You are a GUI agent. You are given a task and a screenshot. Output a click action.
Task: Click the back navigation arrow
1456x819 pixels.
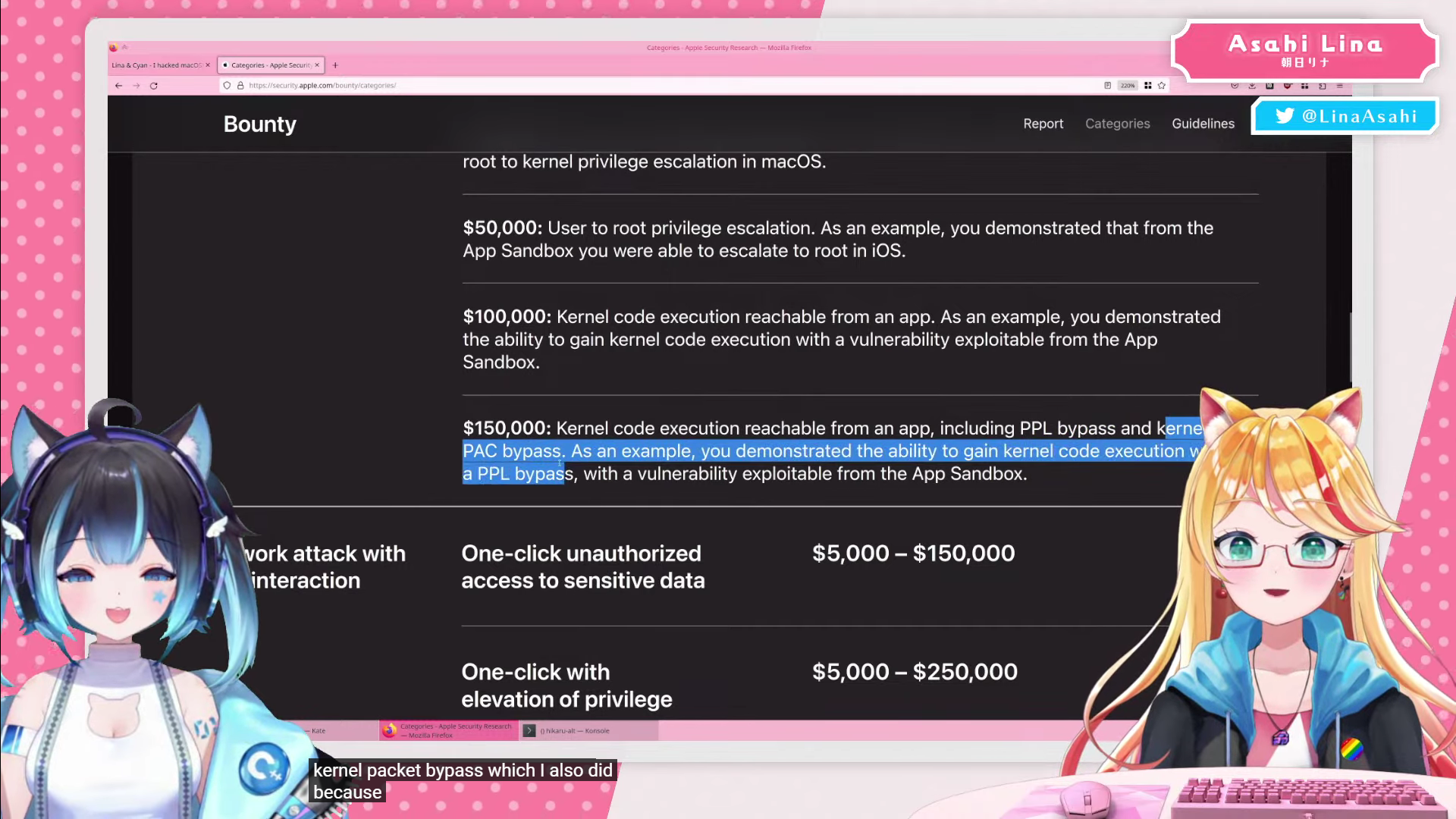pyautogui.click(x=119, y=86)
